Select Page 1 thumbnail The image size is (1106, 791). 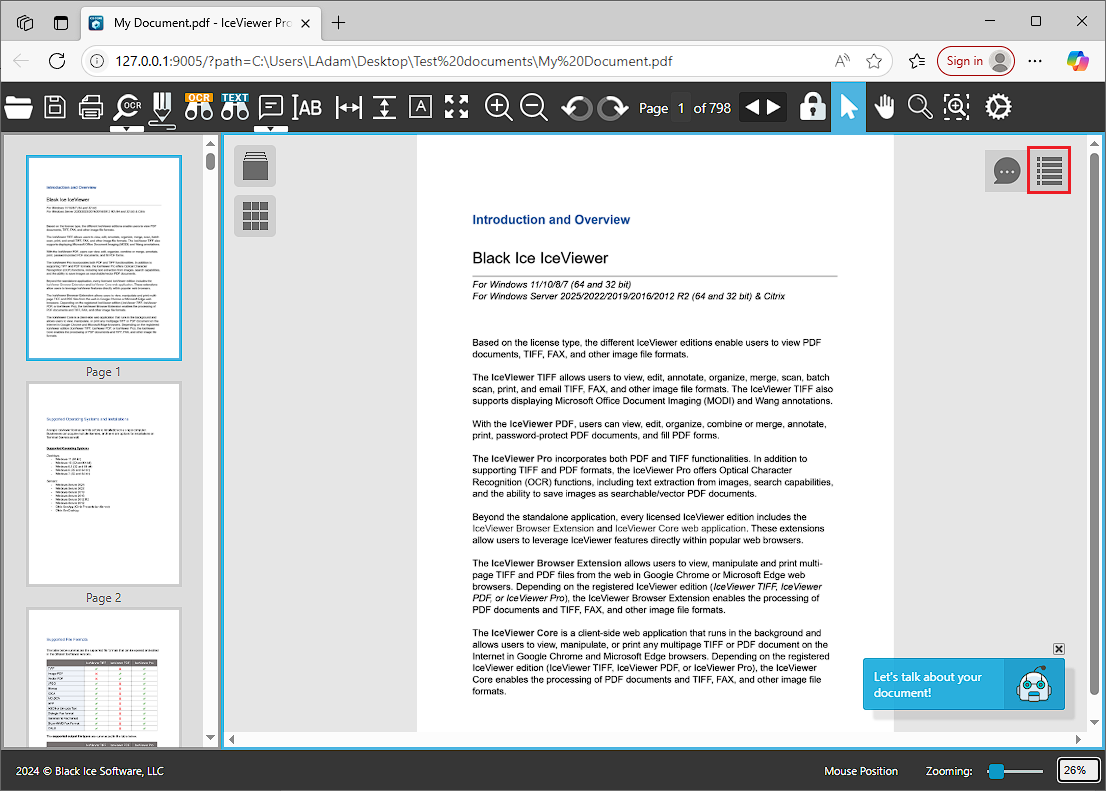coord(104,258)
